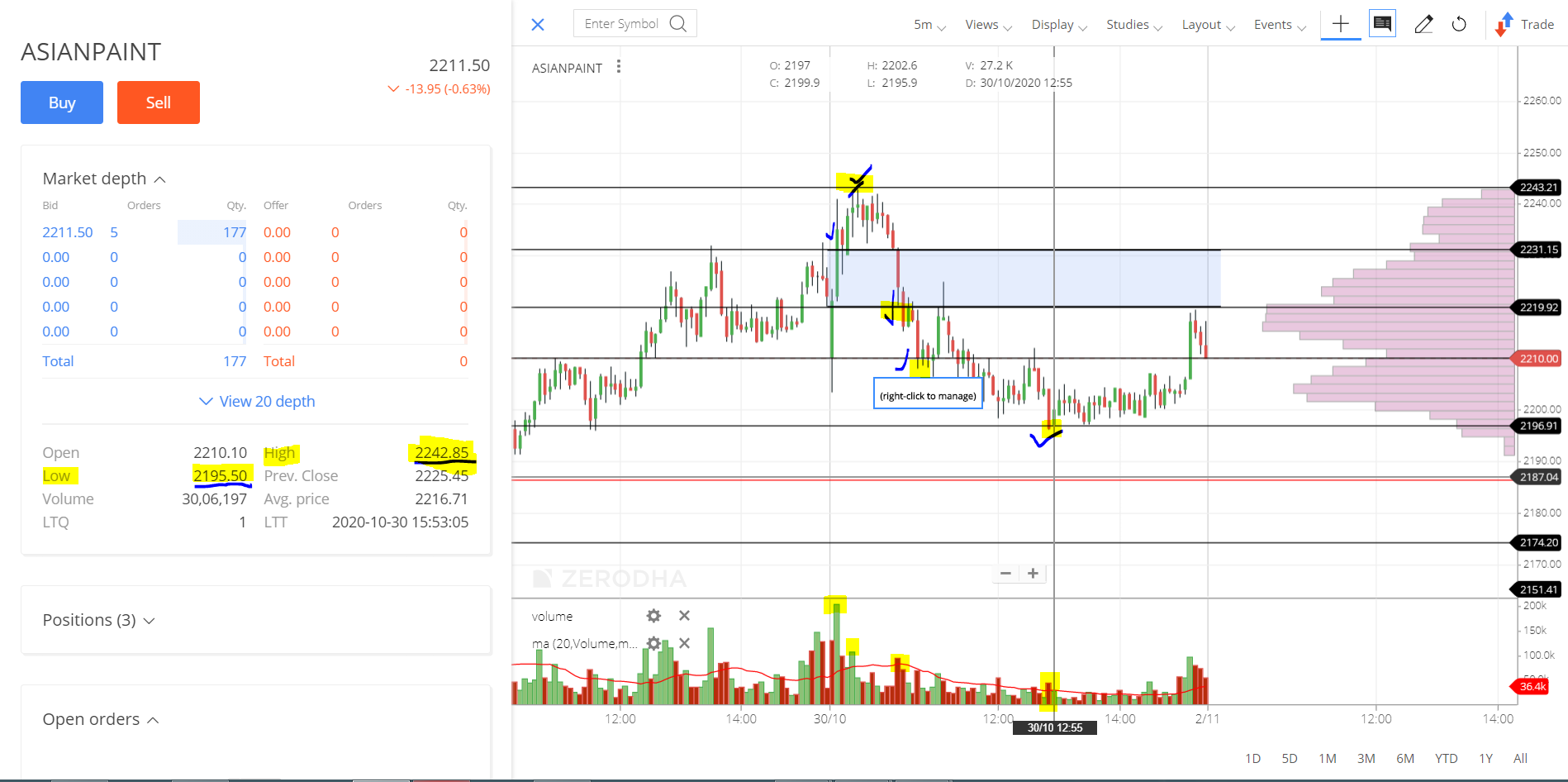Click the Prev. Close value 2225.45
Viewport: 1568px width, 782px height.
pyautogui.click(x=441, y=475)
